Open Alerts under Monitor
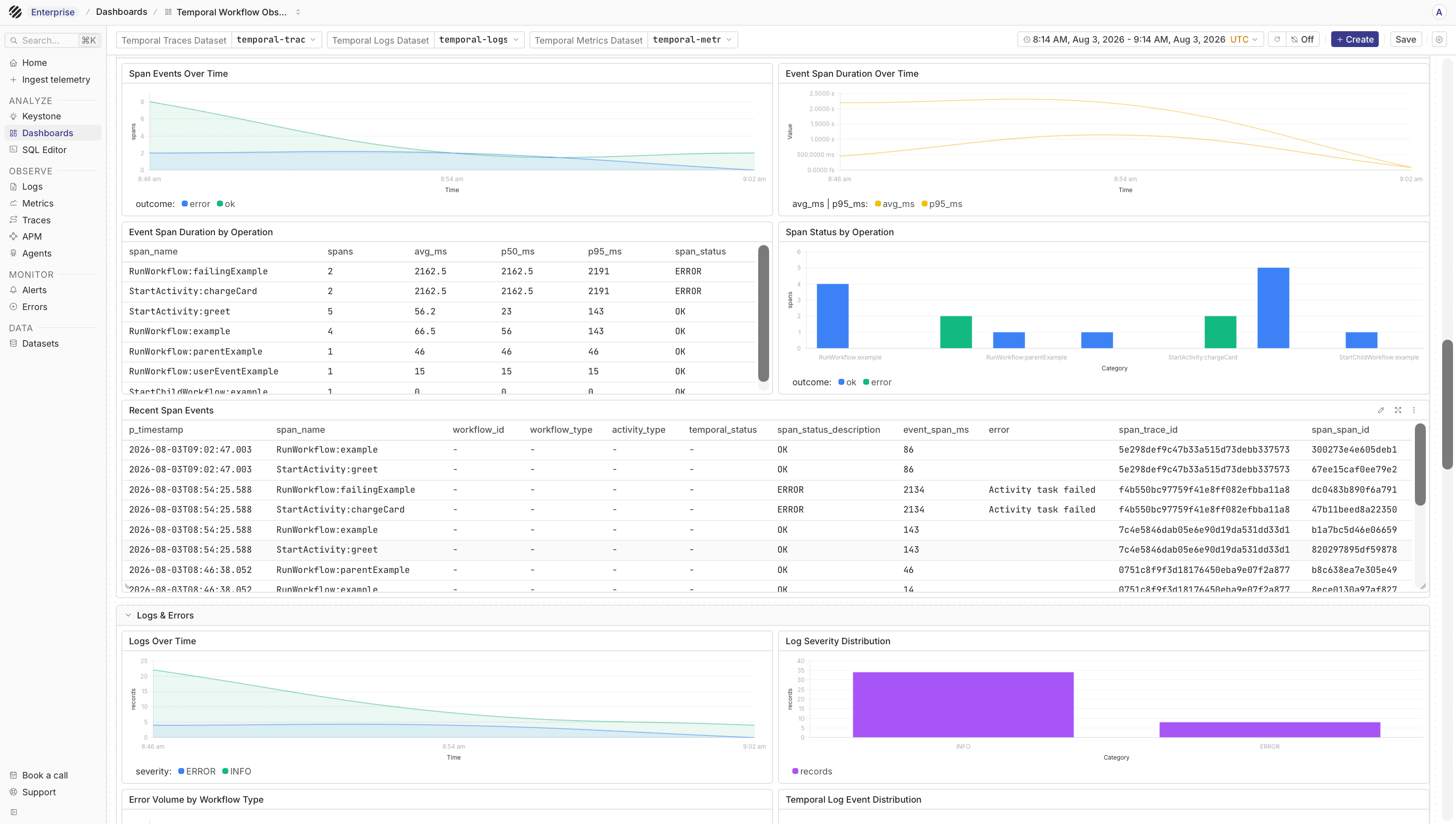Screen dimensions: 1456x824 tap(34, 290)
